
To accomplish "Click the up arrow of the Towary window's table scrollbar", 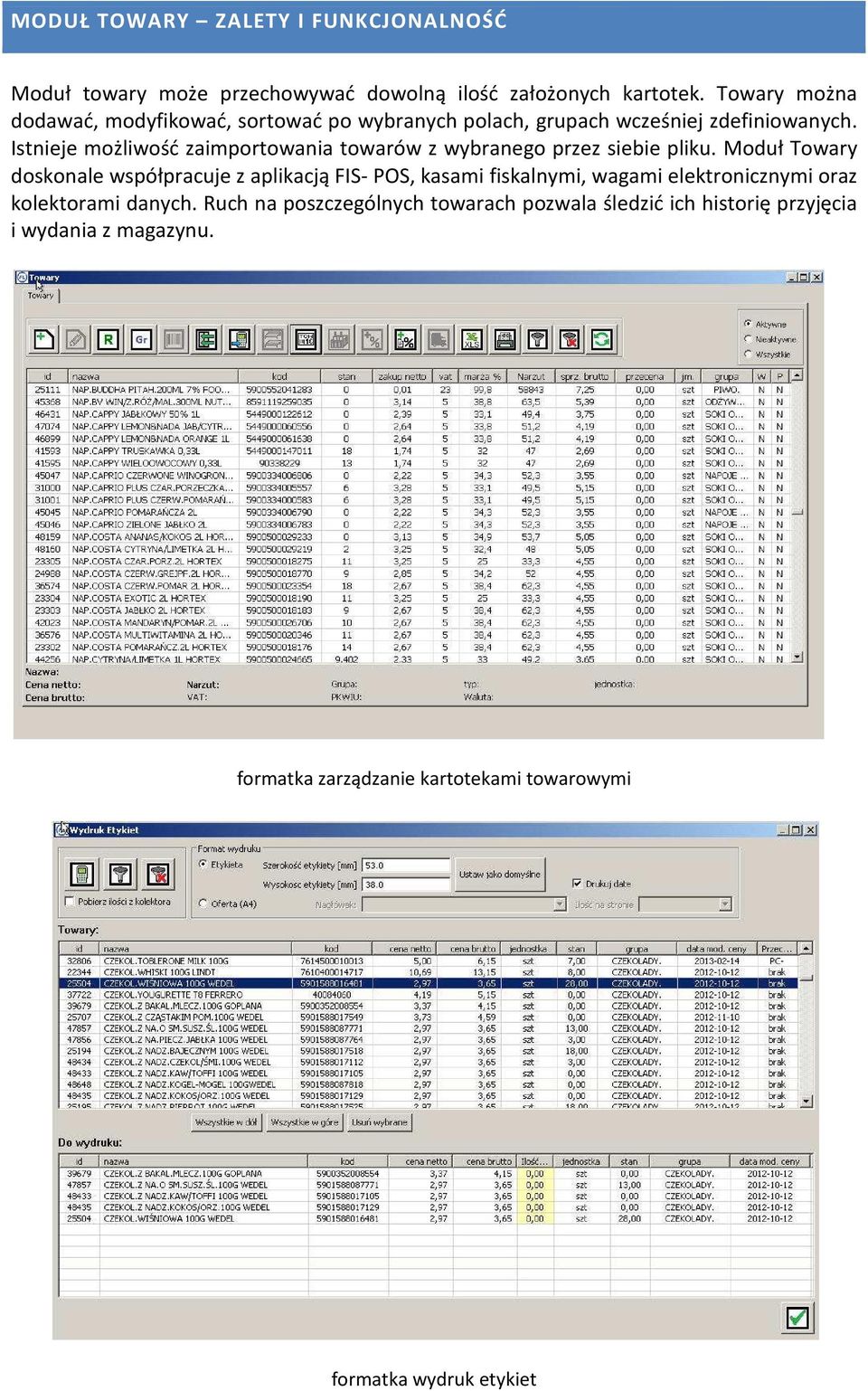I will click(x=797, y=375).
